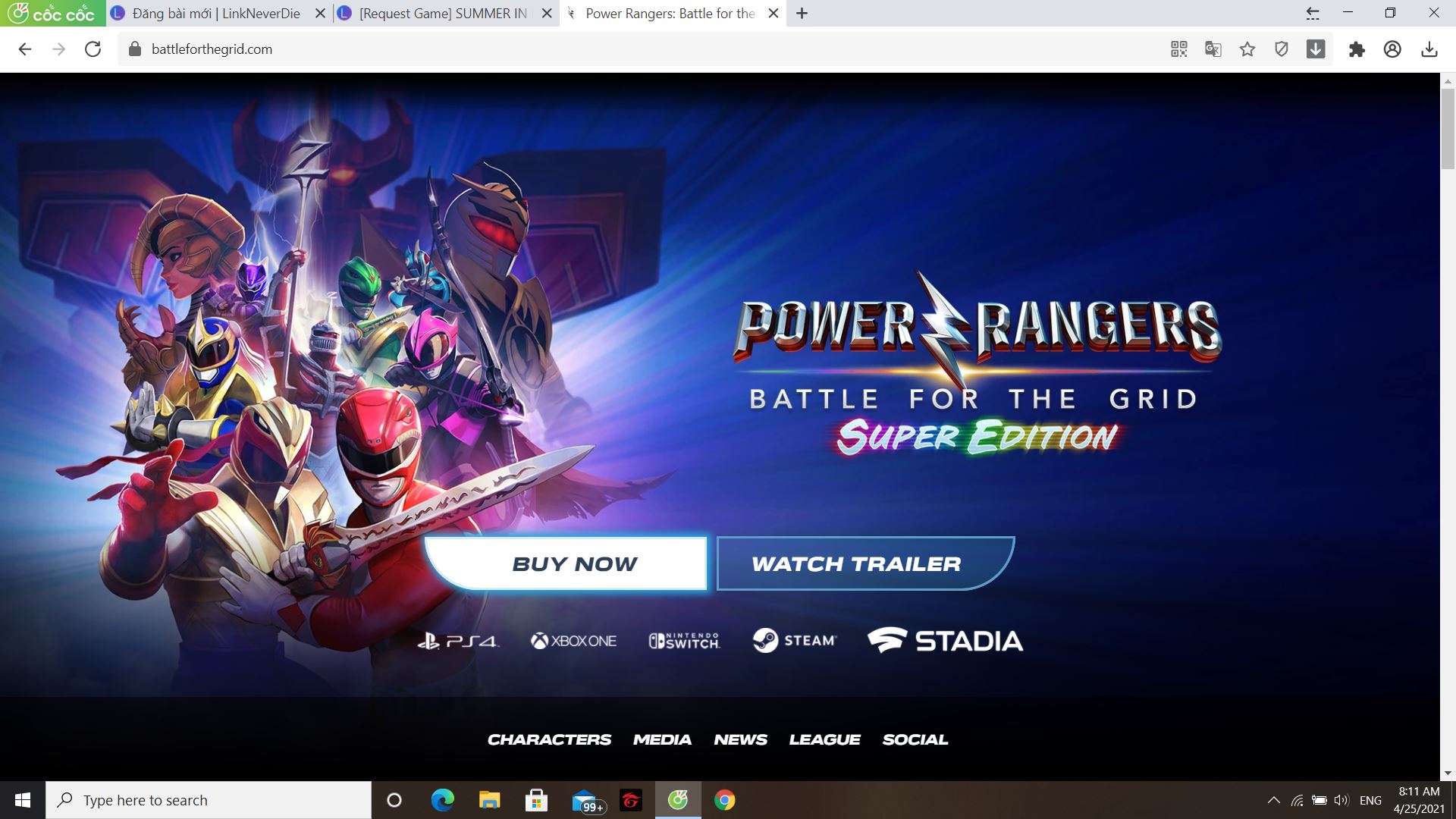Open the browser extensions puzzle icon
This screenshot has height=819, width=1456.
pyautogui.click(x=1357, y=49)
